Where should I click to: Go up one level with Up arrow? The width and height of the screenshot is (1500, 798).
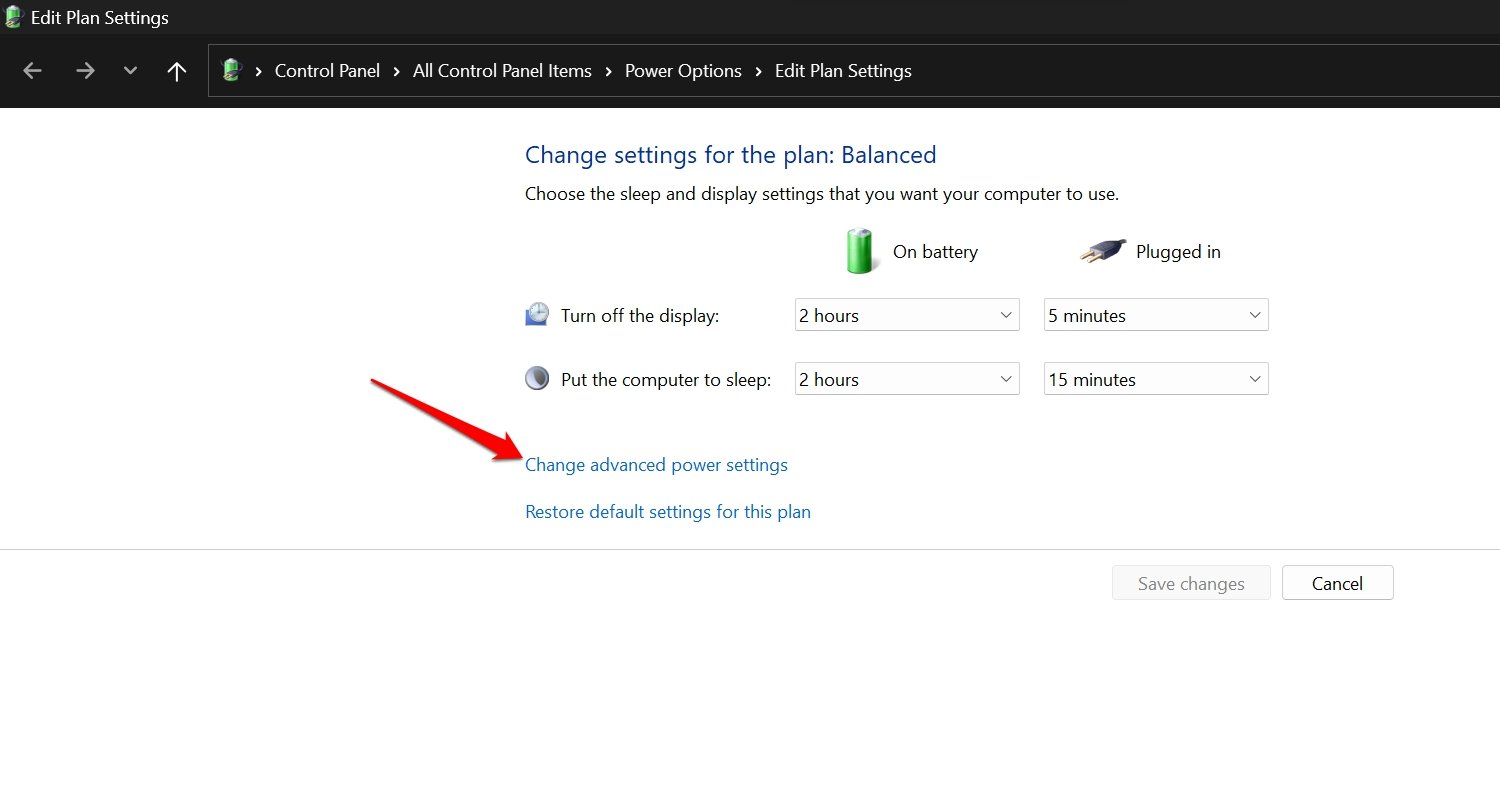coord(177,71)
